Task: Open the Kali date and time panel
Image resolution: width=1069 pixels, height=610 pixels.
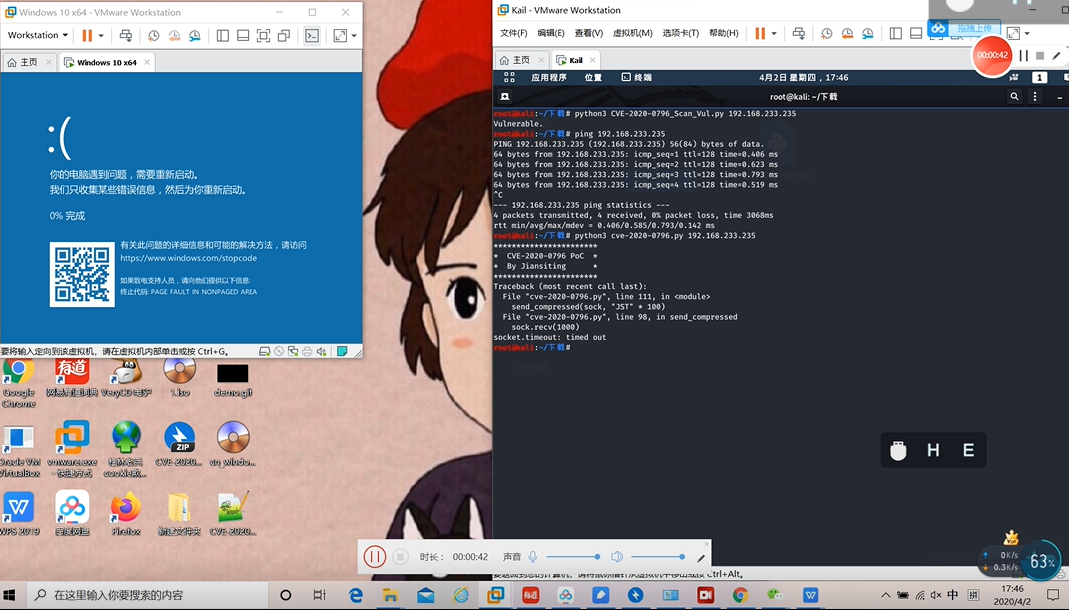Action: coord(804,78)
